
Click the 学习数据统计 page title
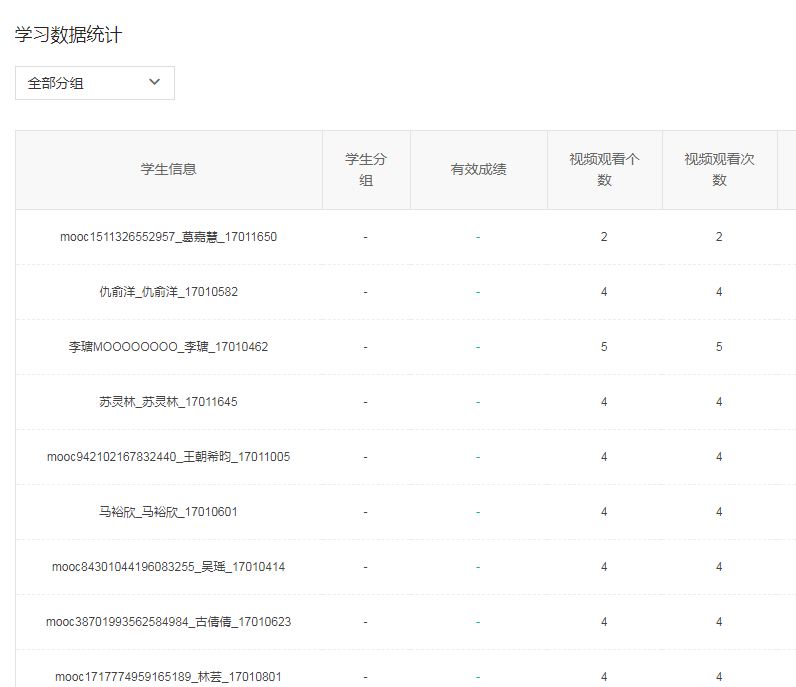[x=69, y=35]
